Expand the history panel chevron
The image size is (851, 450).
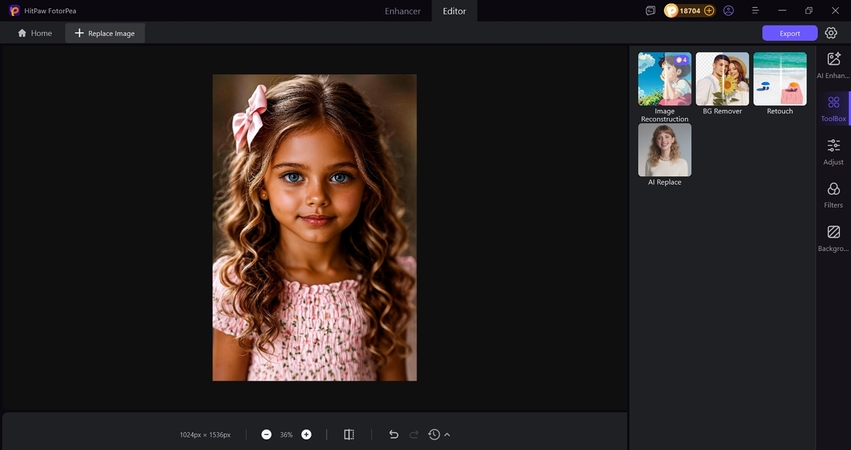pyautogui.click(x=447, y=435)
